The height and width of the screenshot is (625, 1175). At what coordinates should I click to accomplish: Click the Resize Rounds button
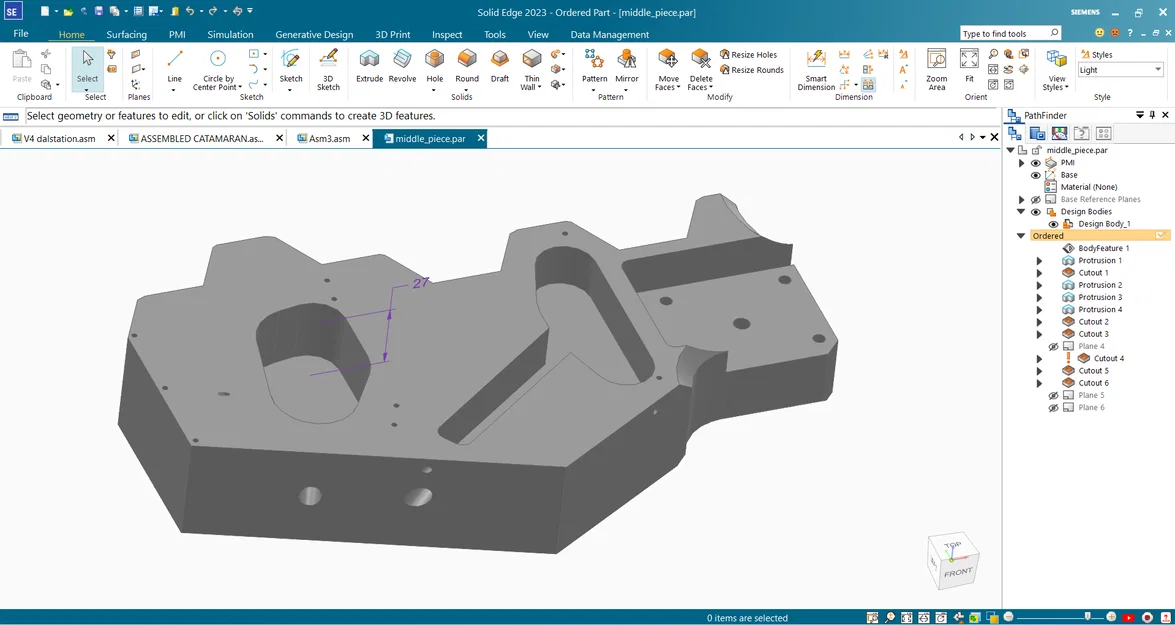[x=752, y=70]
